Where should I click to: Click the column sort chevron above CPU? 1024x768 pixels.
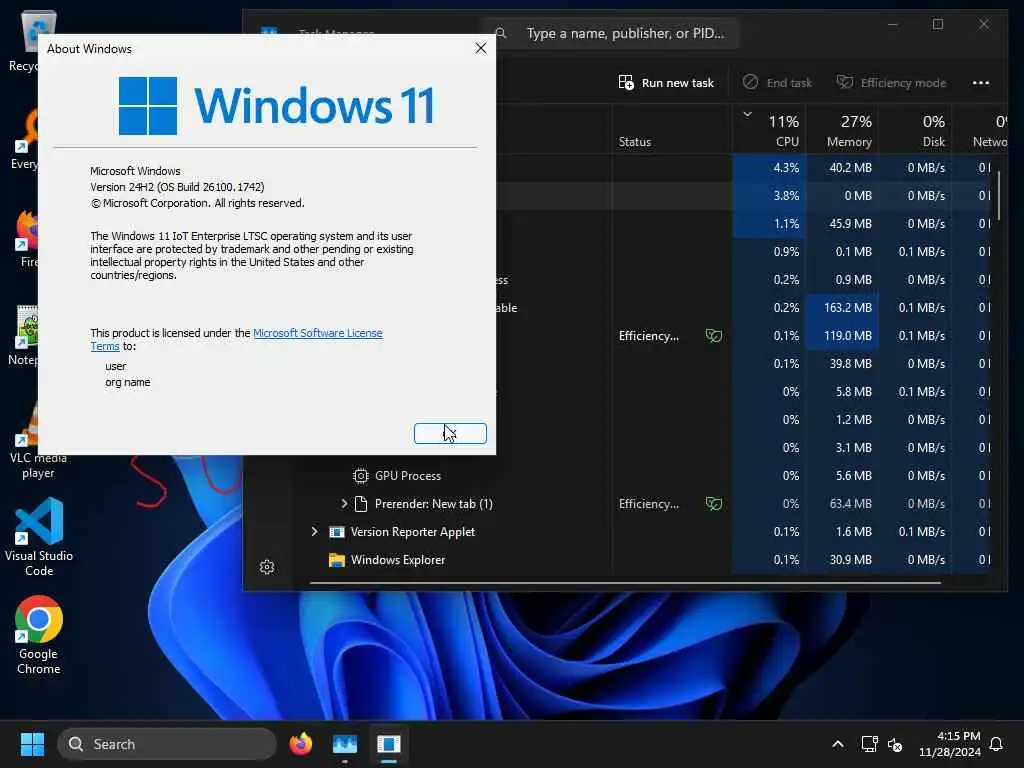click(748, 114)
